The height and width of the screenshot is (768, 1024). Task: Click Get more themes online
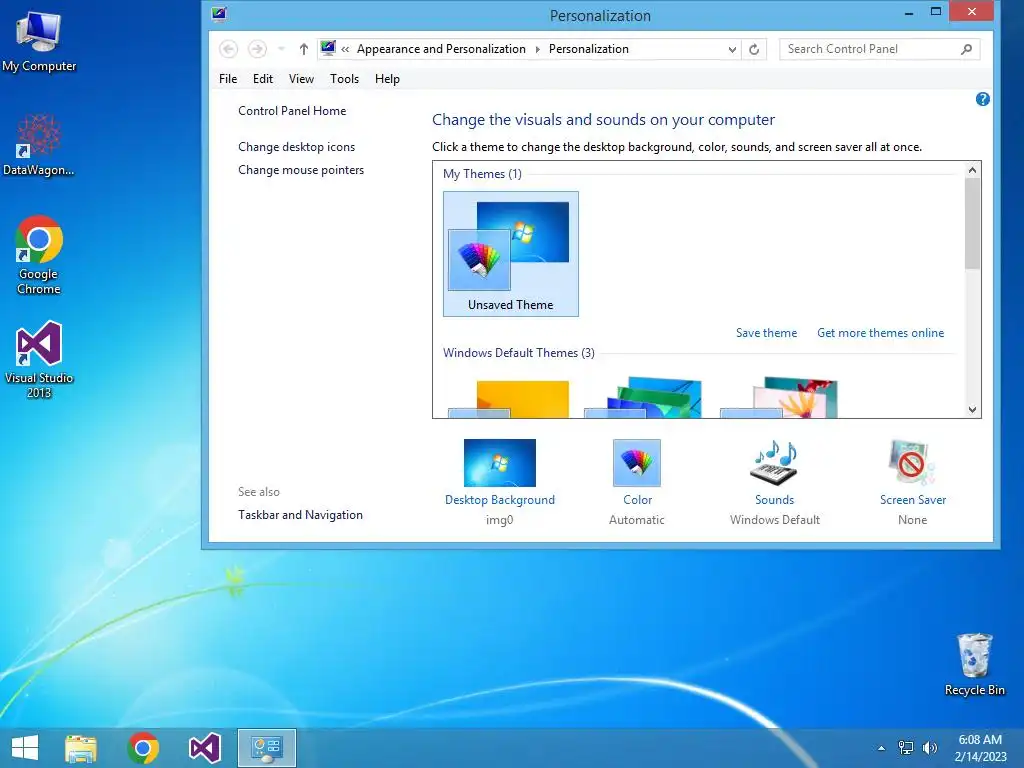tap(880, 333)
